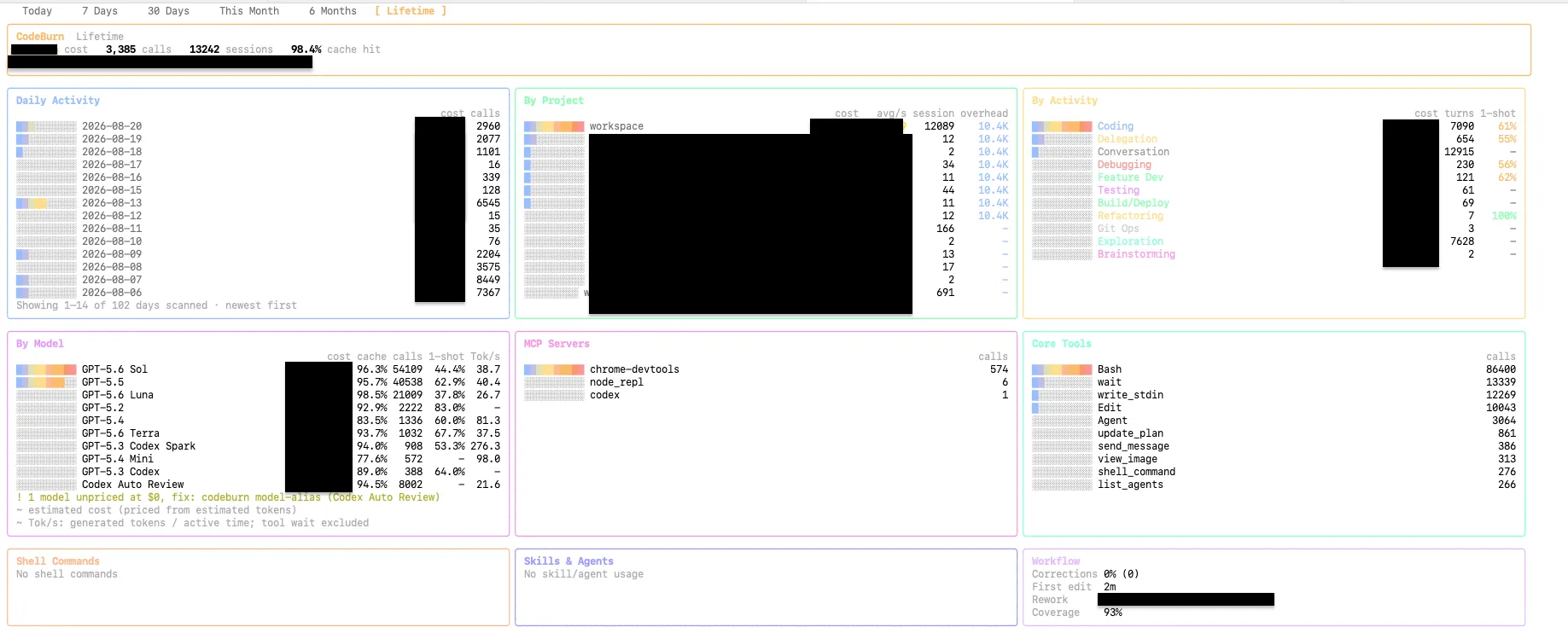Click the Coverage workflow metric

(1077, 613)
